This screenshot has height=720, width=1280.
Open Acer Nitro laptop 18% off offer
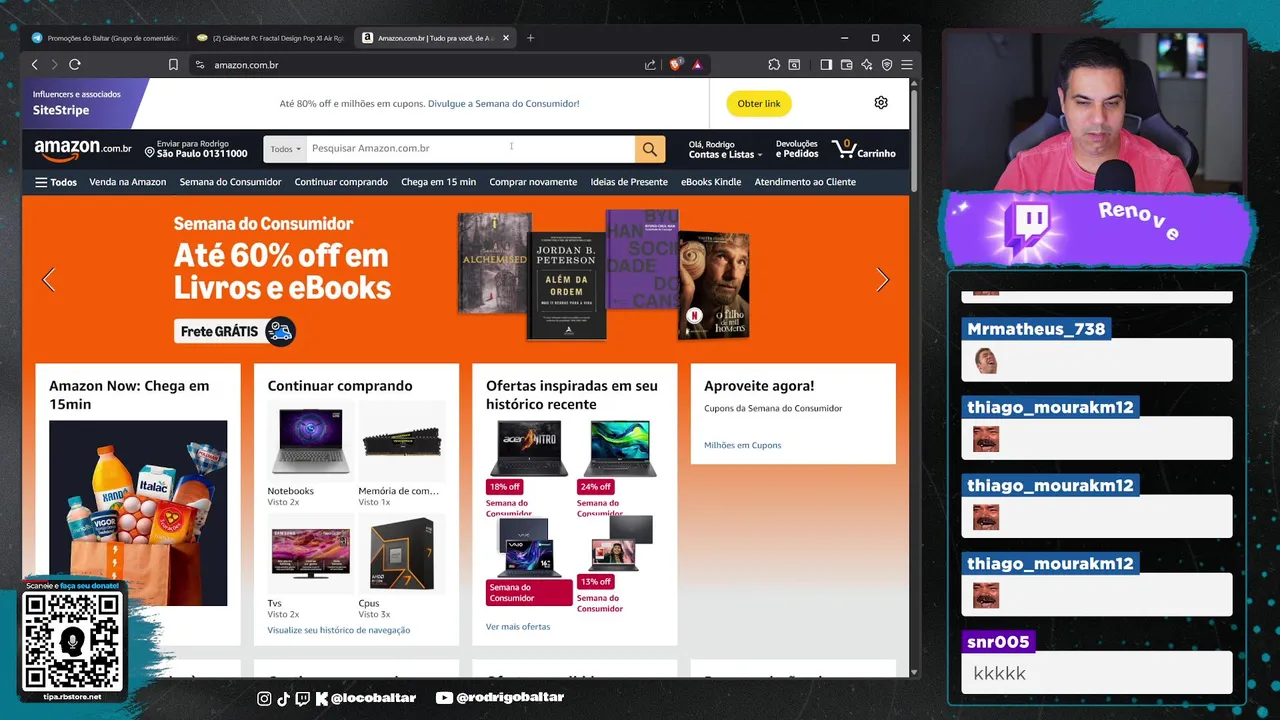(x=528, y=449)
